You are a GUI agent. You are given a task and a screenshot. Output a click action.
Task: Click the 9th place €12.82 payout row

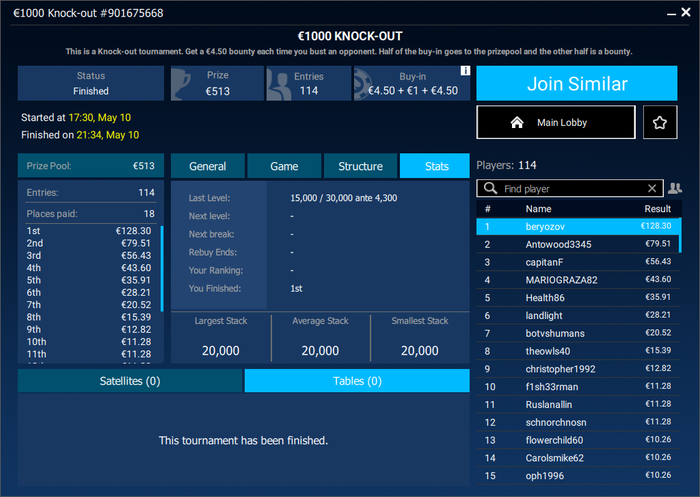coord(89,330)
